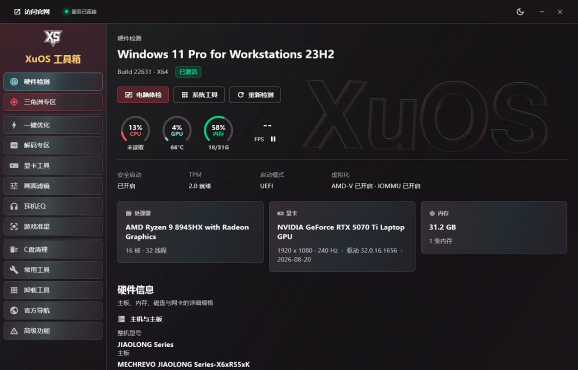This screenshot has width=578, height=370.
Task: Click the 系统工具 button
Action: pyautogui.click(x=199, y=95)
